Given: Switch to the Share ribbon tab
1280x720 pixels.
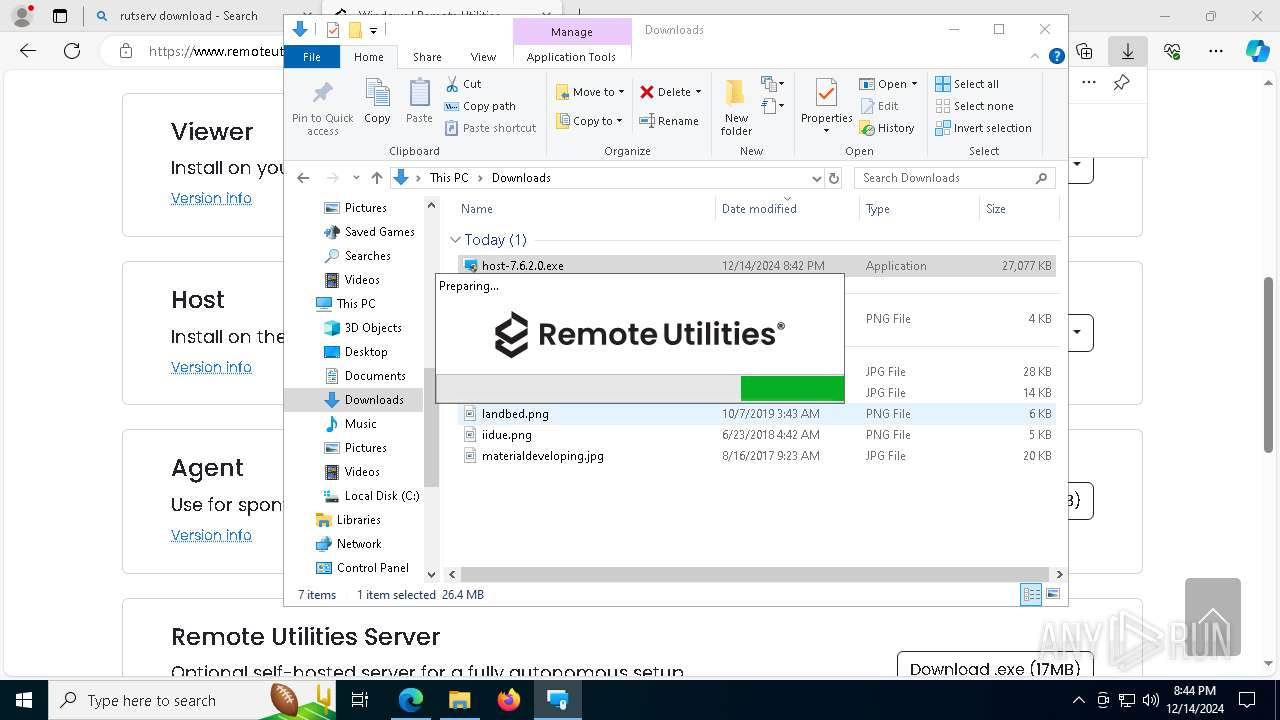Looking at the screenshot, I should point(427,57).
